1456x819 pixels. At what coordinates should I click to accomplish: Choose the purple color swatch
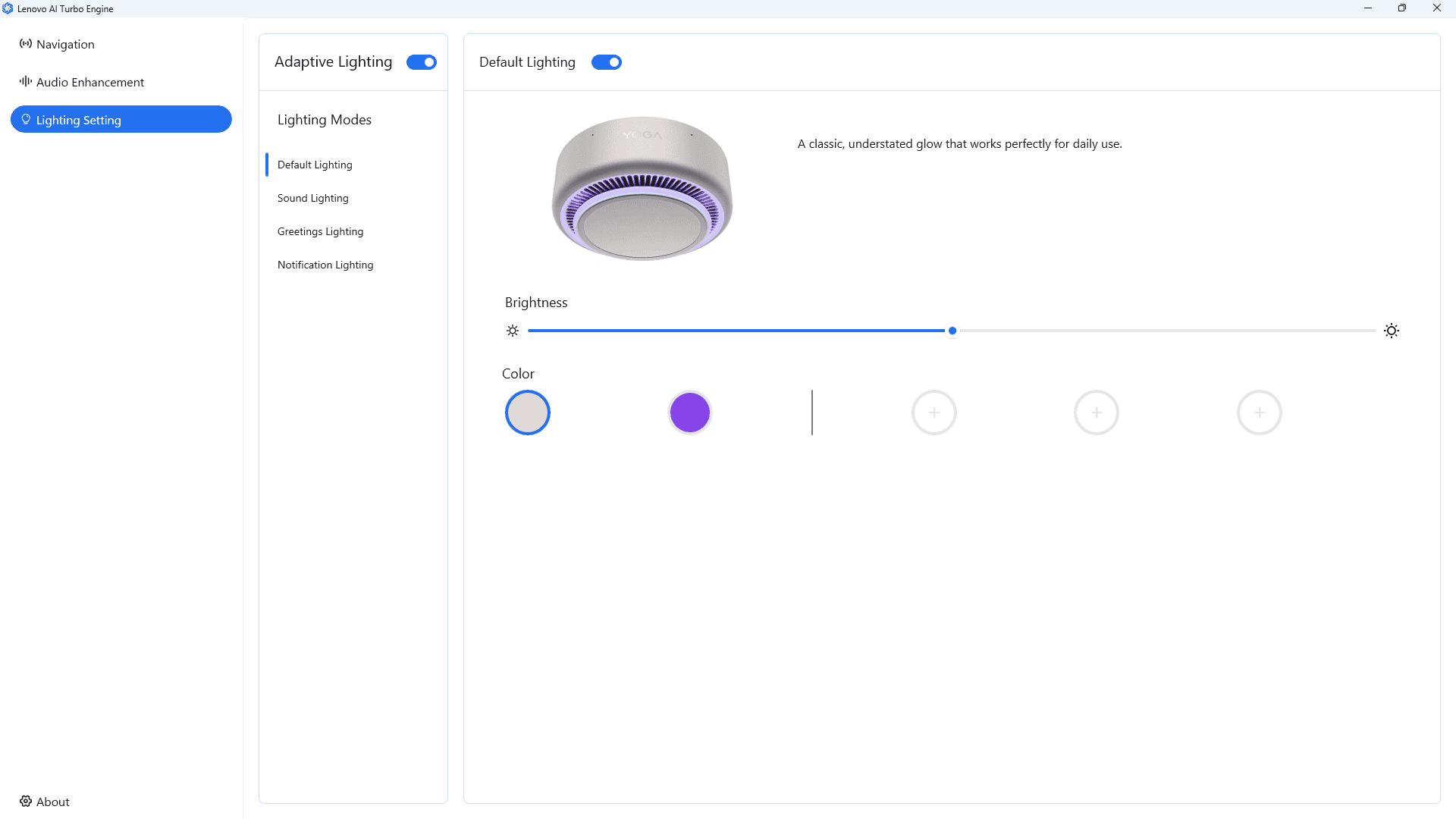click(x=690, y=413)
